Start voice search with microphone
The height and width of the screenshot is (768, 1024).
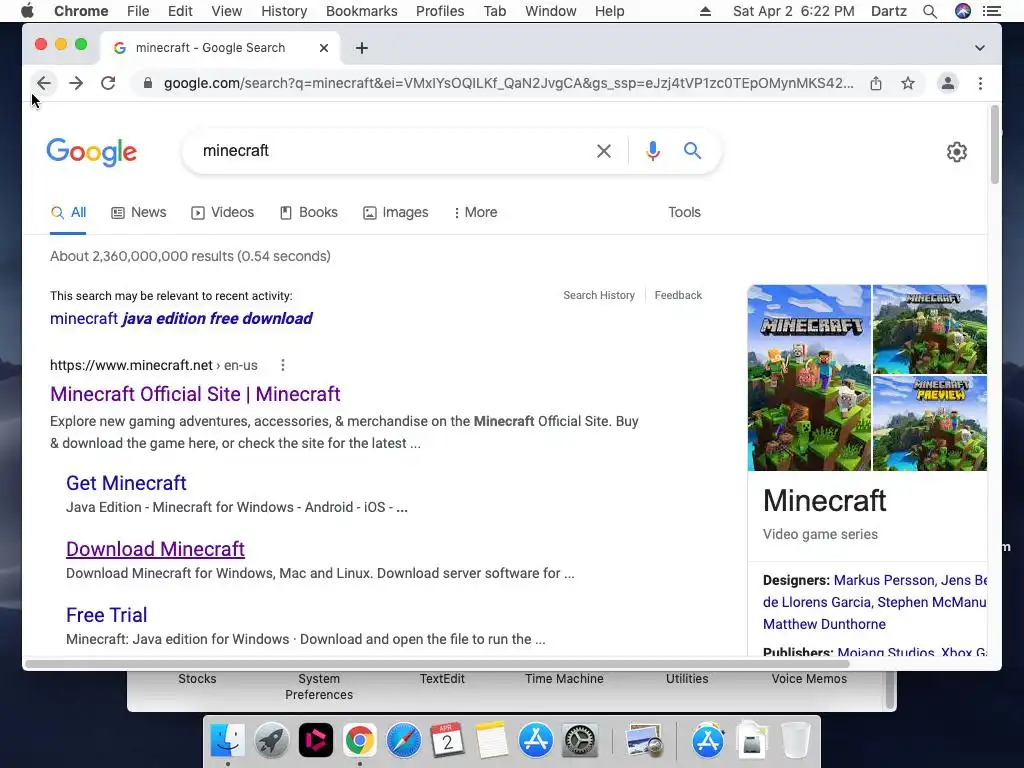point(652,151)
